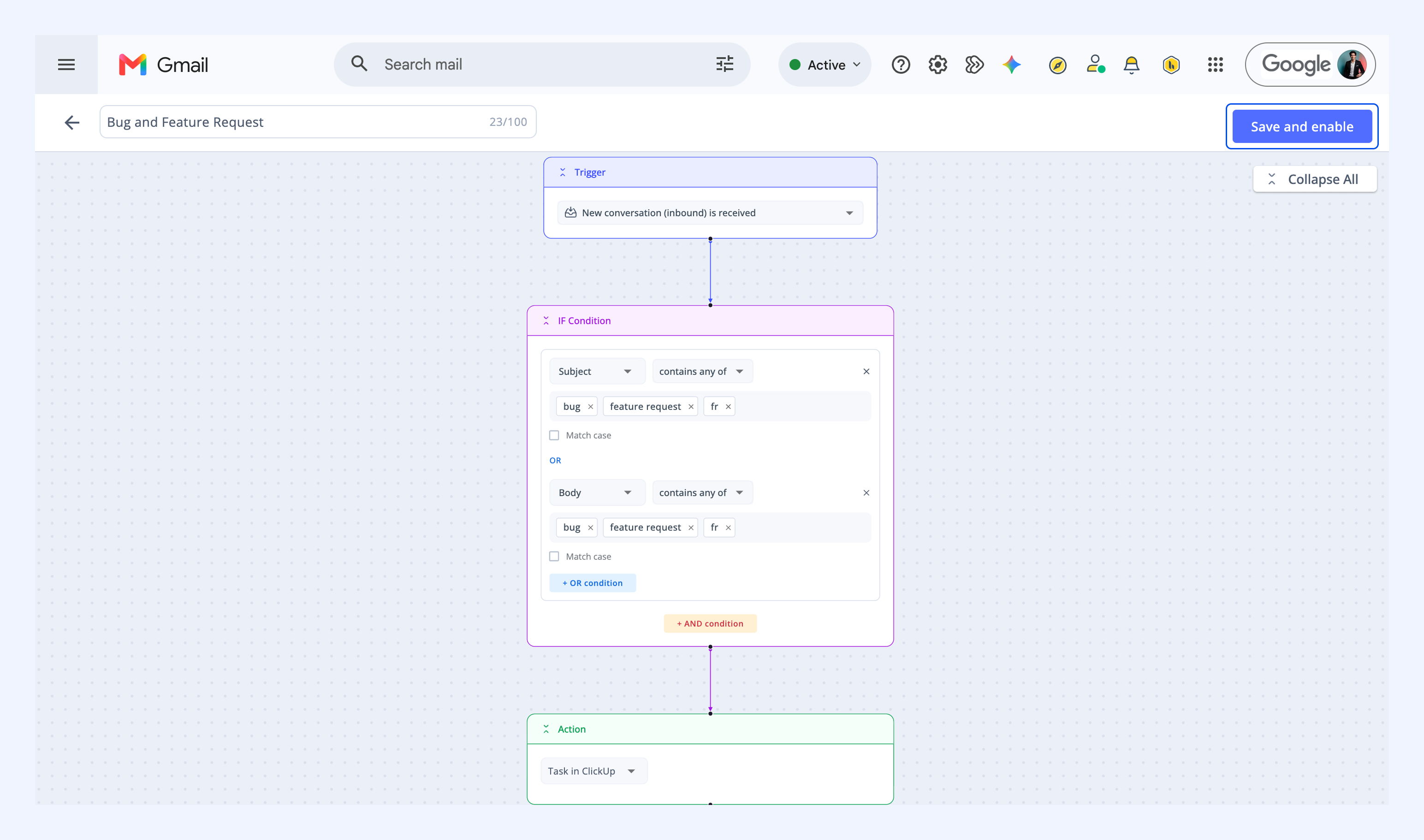This screenshot has height=840, width=1424.
Task: Open the Google apps grid
Action: click(1215, 65)
